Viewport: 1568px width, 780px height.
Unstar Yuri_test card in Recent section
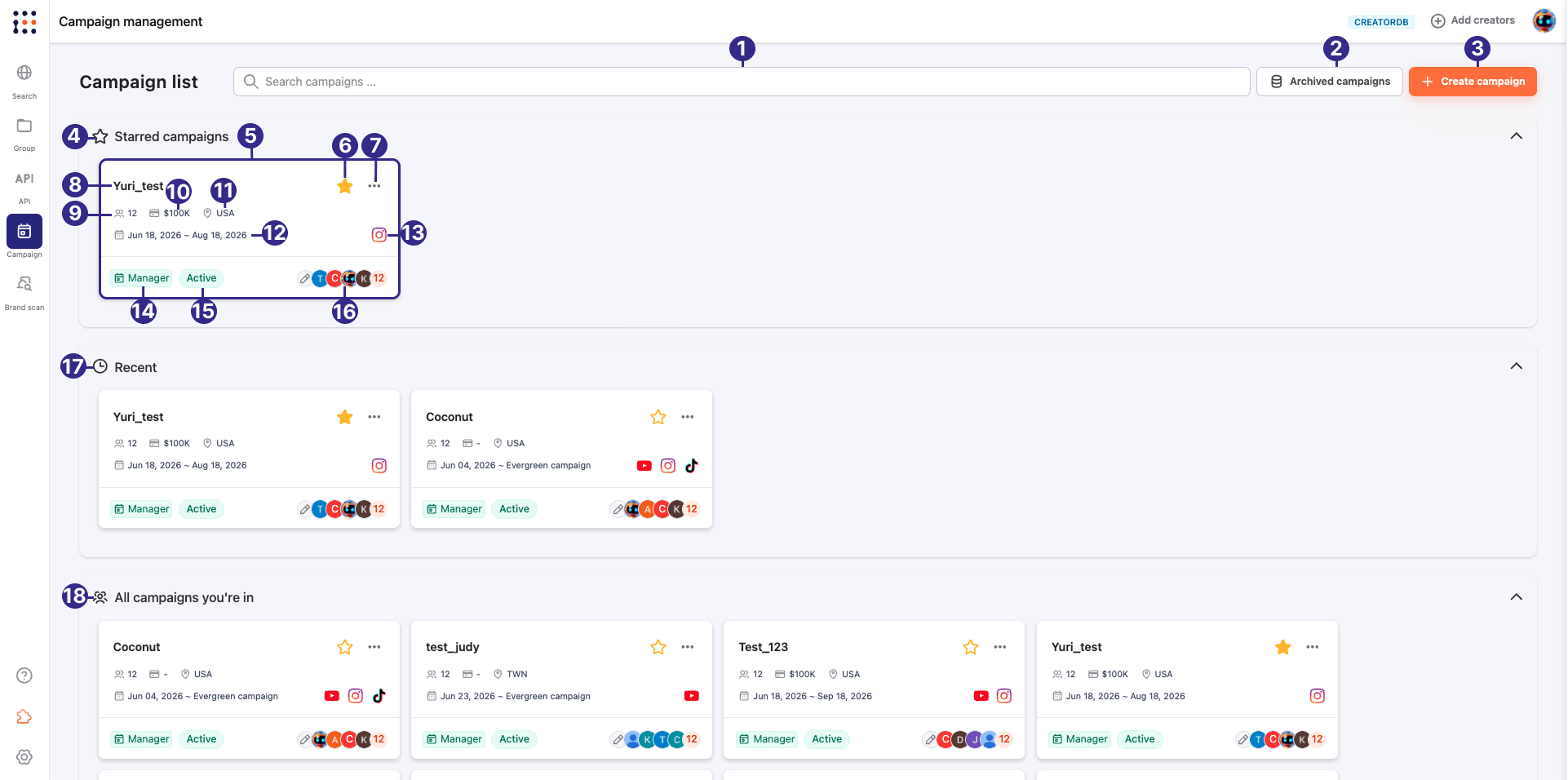345,417
